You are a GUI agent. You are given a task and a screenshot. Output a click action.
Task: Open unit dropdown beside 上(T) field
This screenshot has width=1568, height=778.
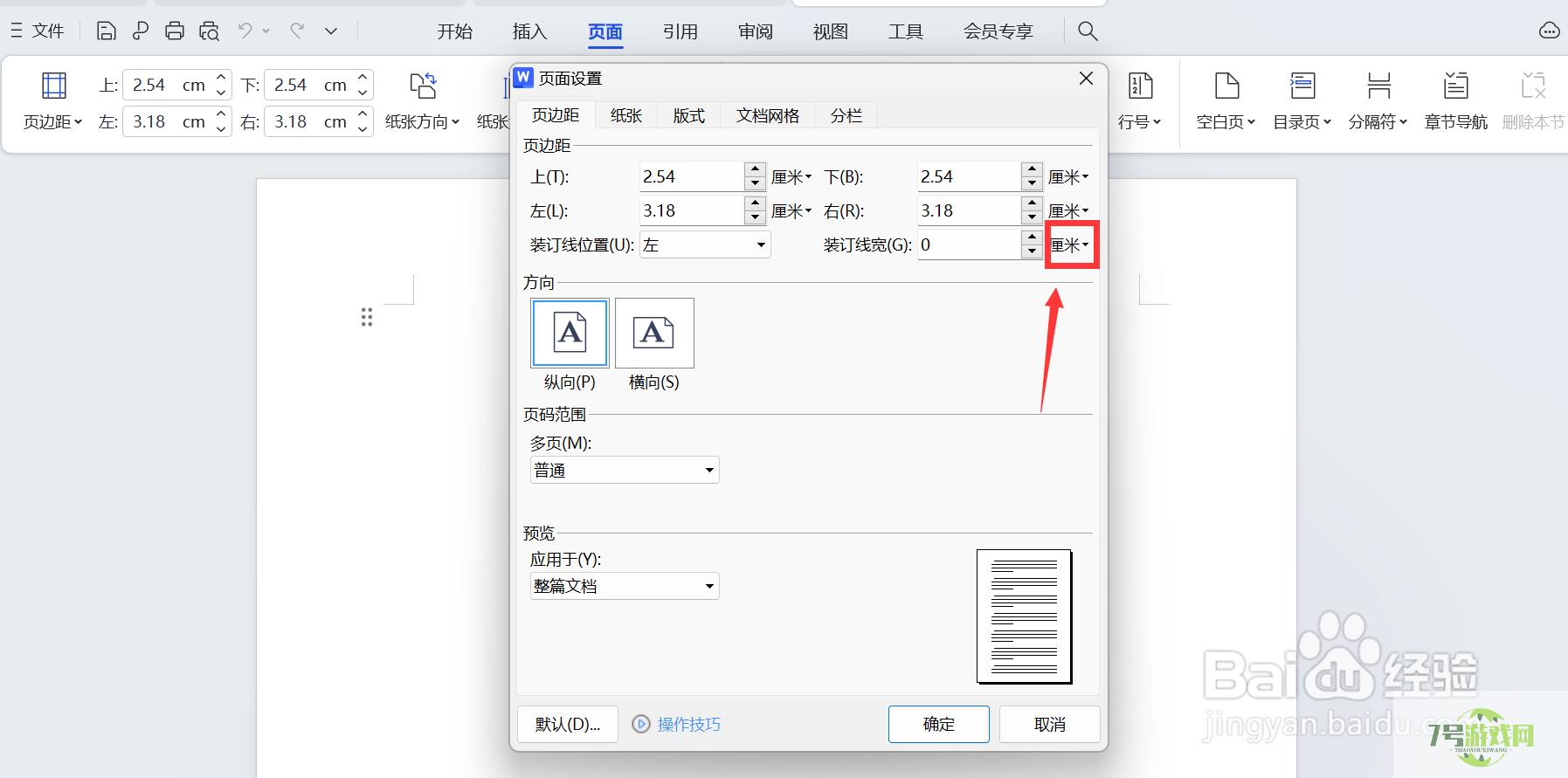point(791,176)
